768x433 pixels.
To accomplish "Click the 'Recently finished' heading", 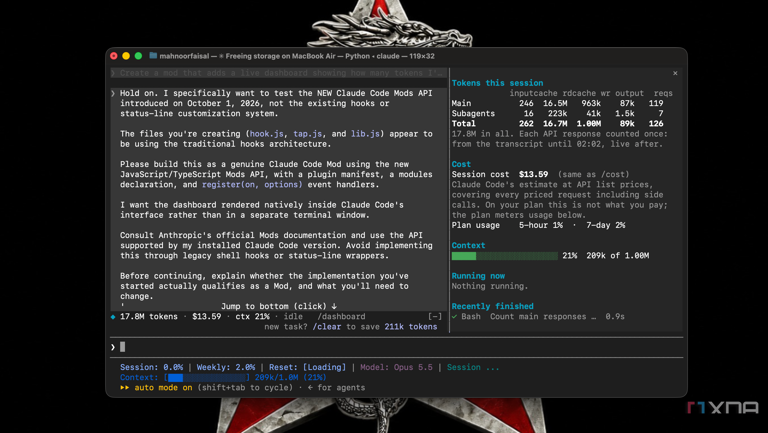I will (x=492, y=306).
